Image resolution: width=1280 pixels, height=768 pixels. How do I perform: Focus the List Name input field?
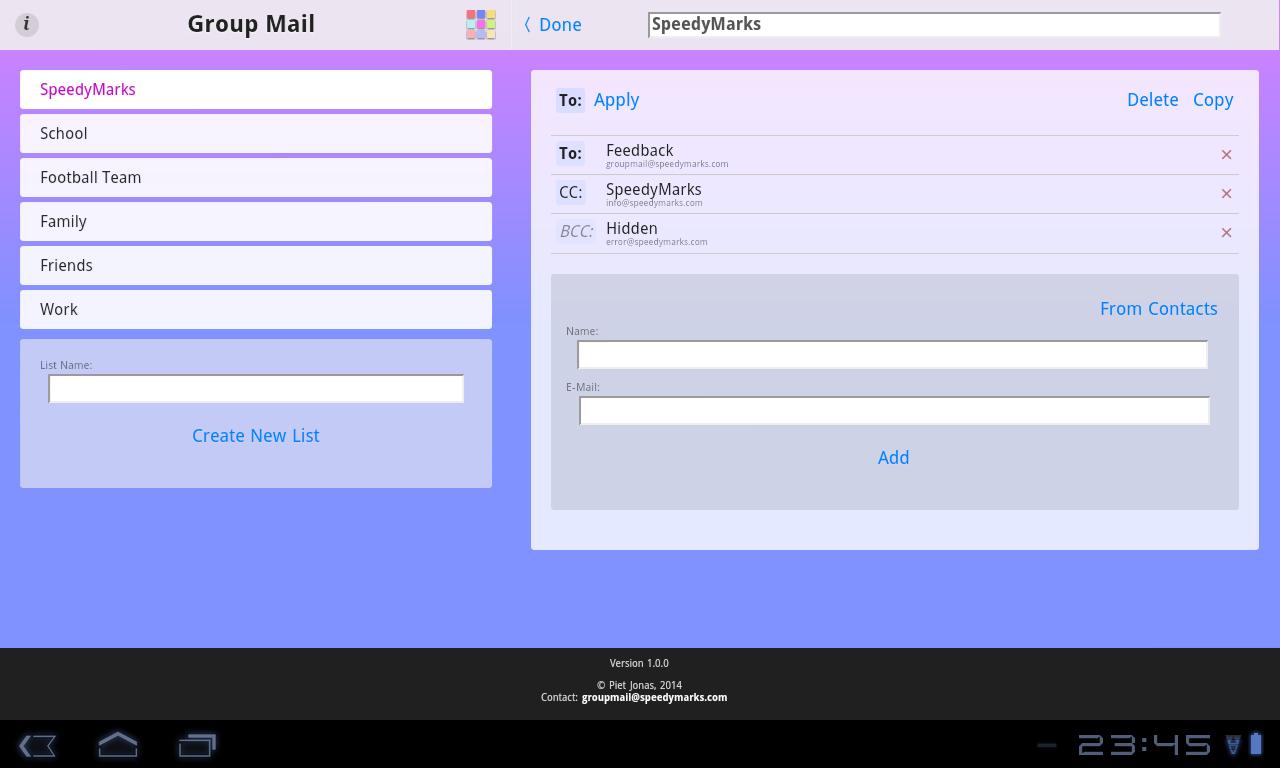click(256, 388)
